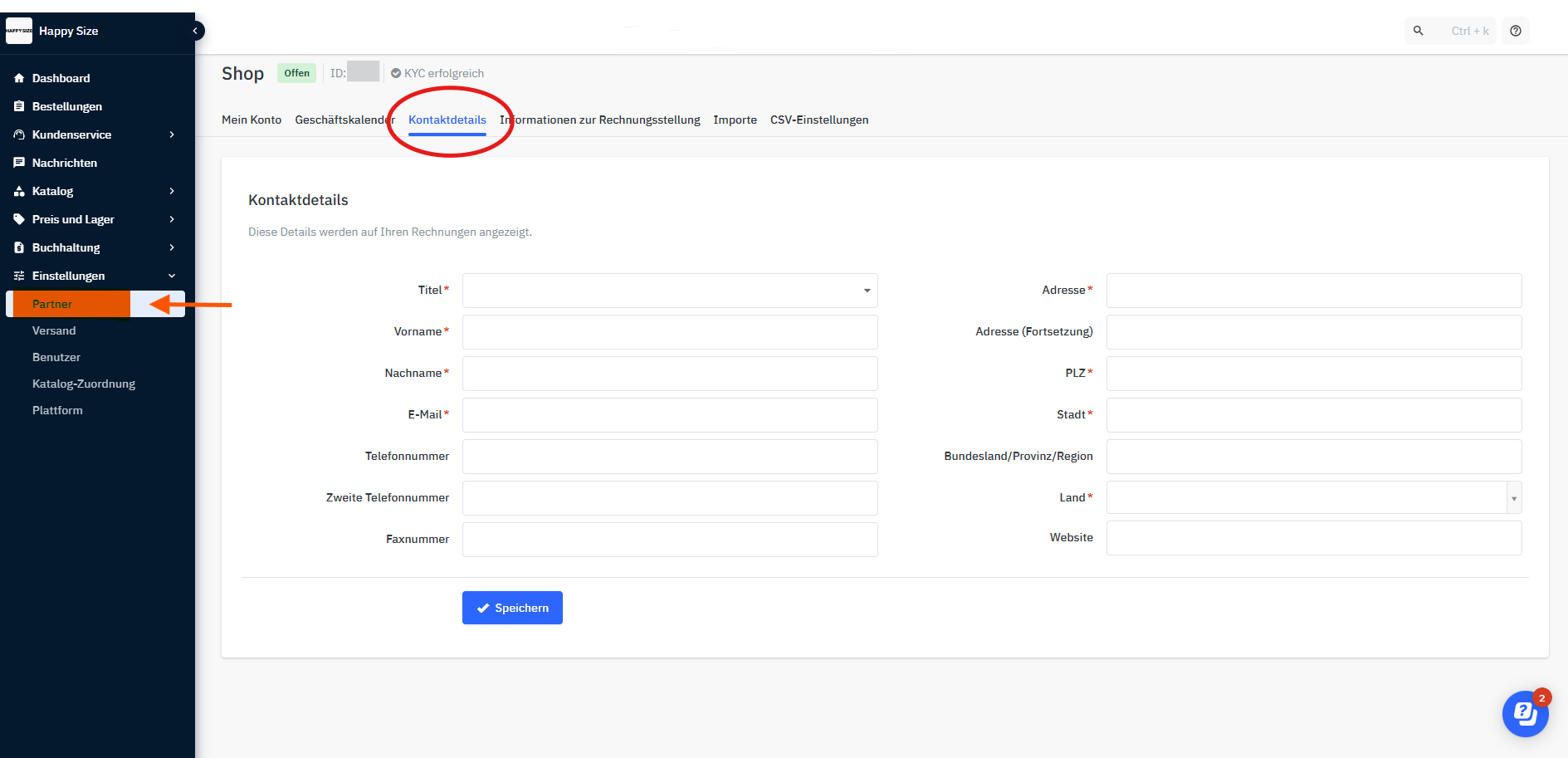Open the Land dropdown
Viewport: 1568px width, 758px height.
click(1313, 498)
